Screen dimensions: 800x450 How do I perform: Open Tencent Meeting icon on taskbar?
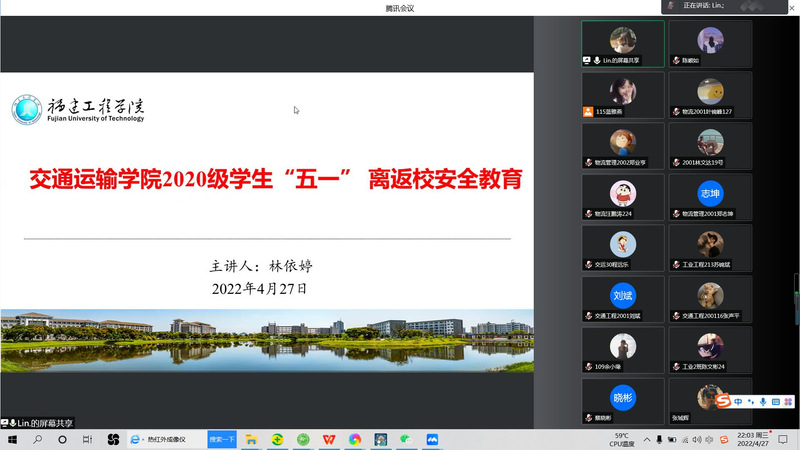432,439
